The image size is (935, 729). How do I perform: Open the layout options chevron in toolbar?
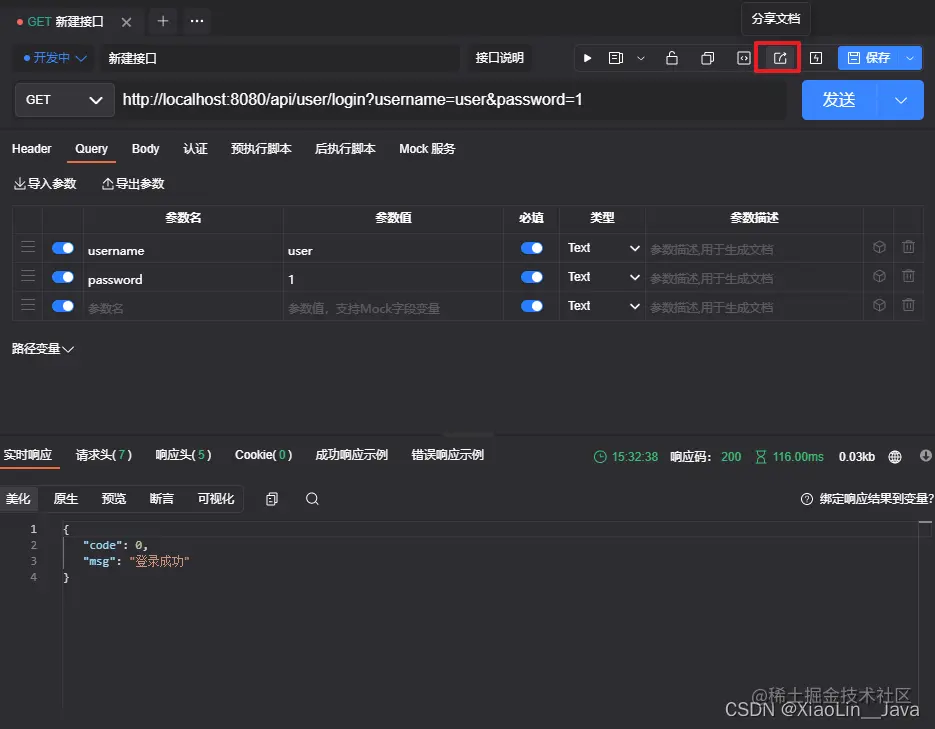[641, 58]
